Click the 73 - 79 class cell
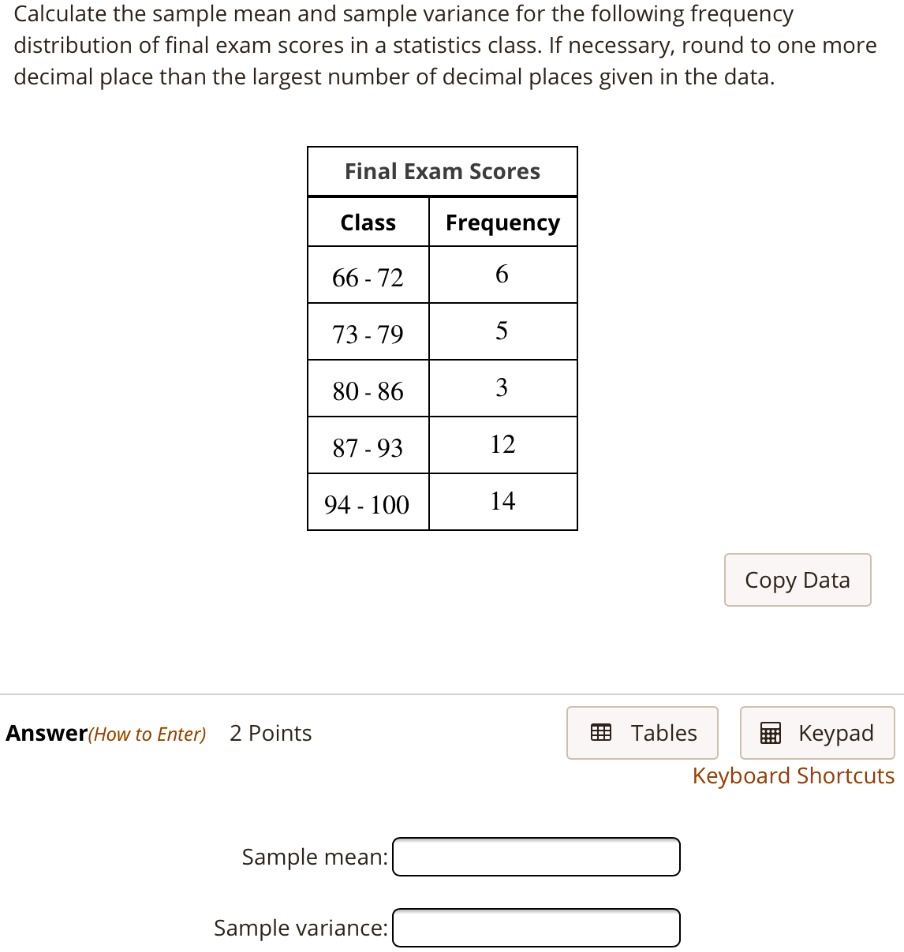The width and height of the screenshot is (904, 952). [368, 334]
